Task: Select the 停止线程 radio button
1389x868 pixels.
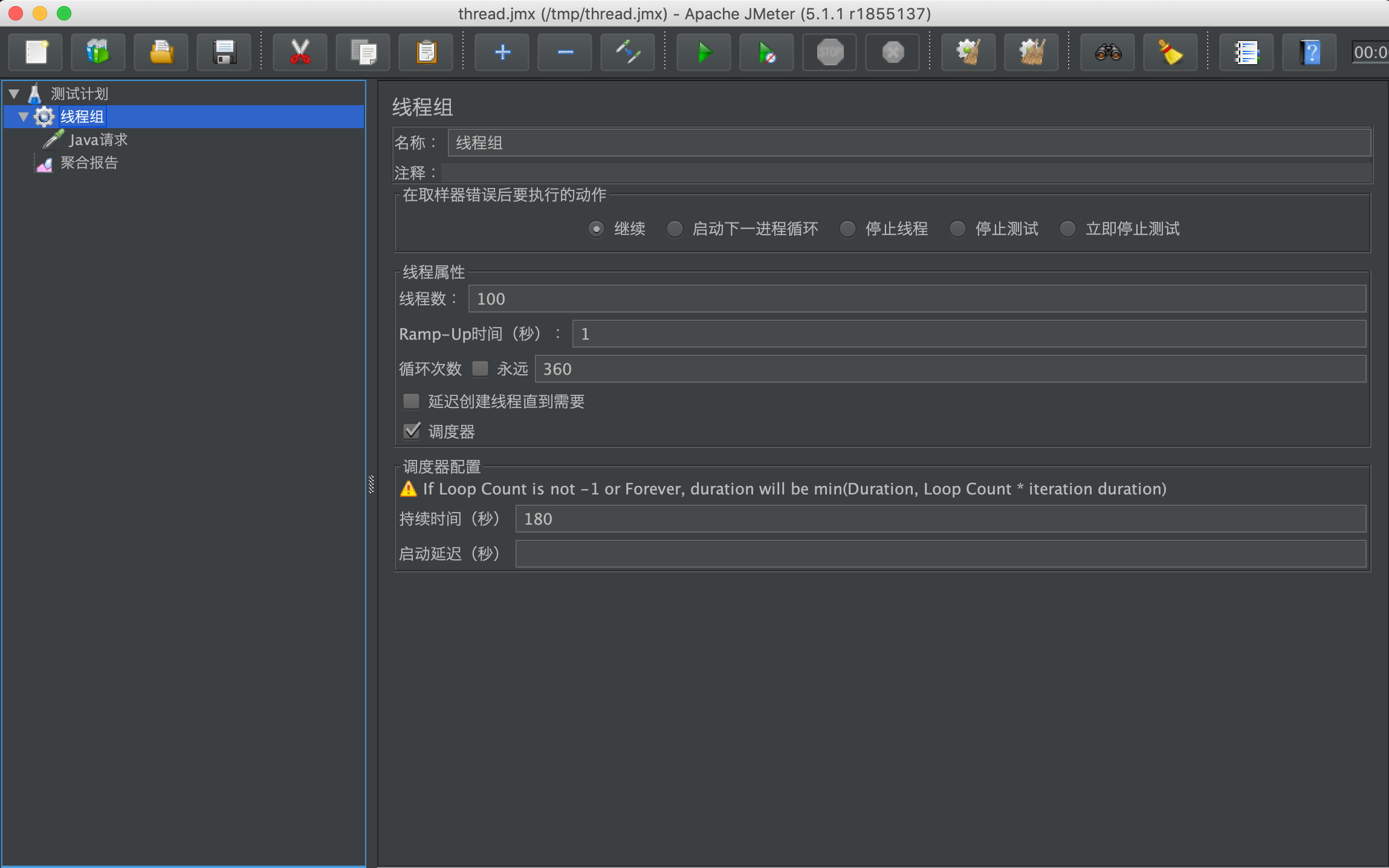Action: pos(847,229)
